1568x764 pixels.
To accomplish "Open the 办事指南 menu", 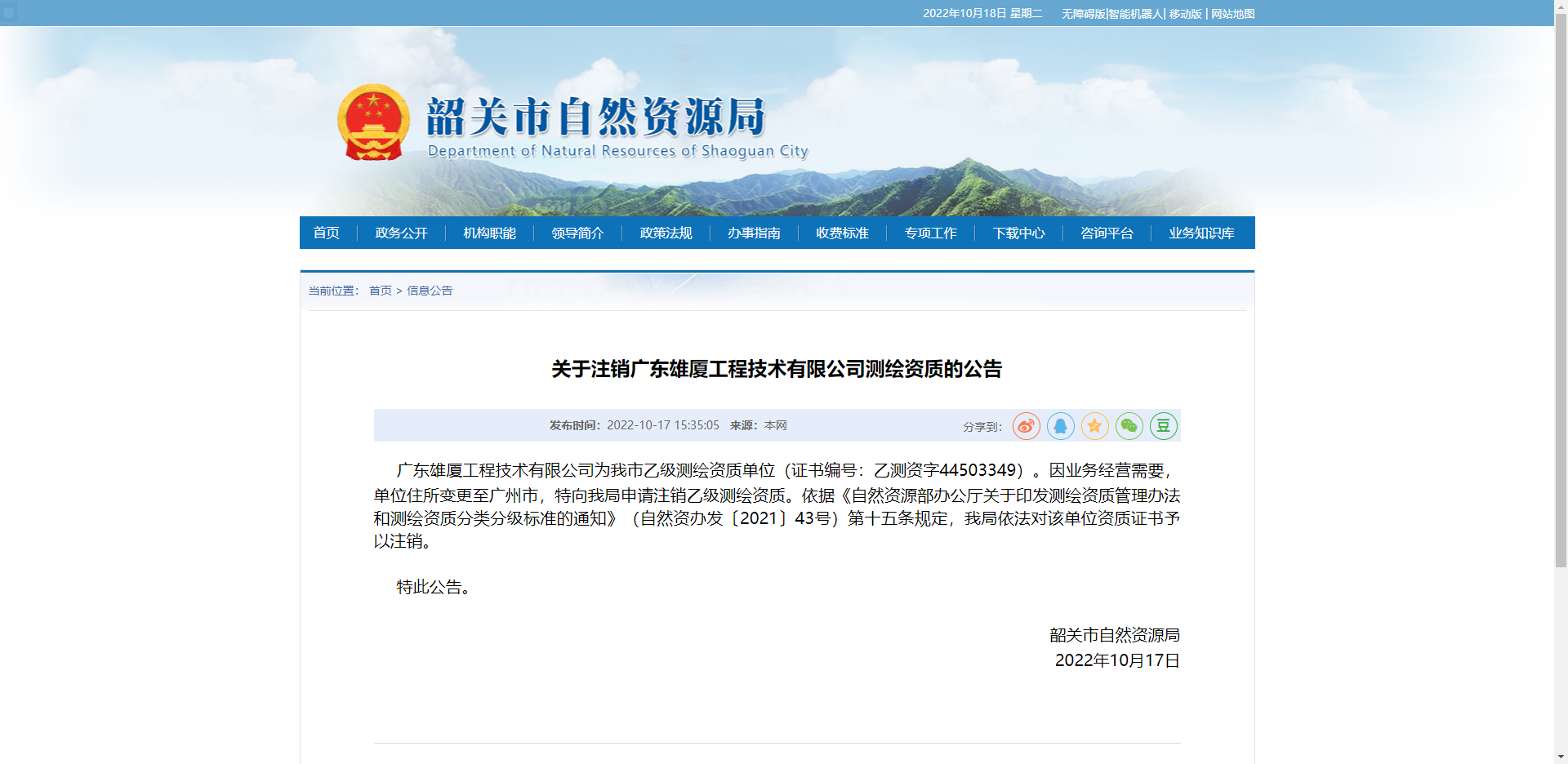I will point(754,233).
